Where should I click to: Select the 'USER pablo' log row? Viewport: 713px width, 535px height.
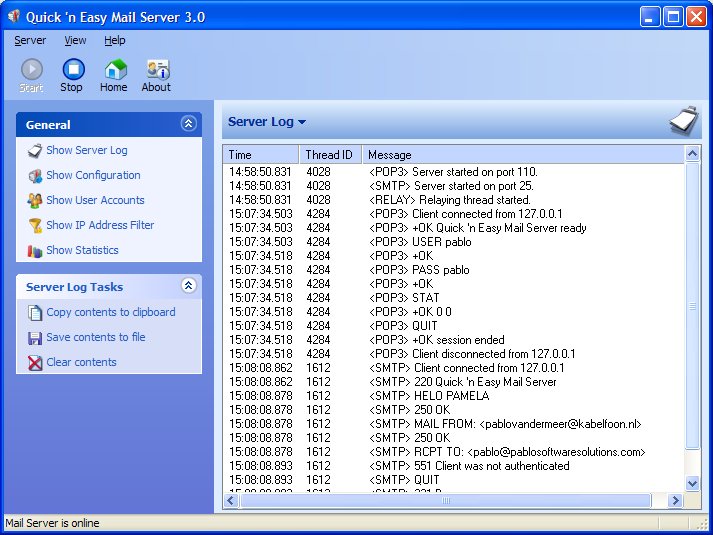pos(453,242)
